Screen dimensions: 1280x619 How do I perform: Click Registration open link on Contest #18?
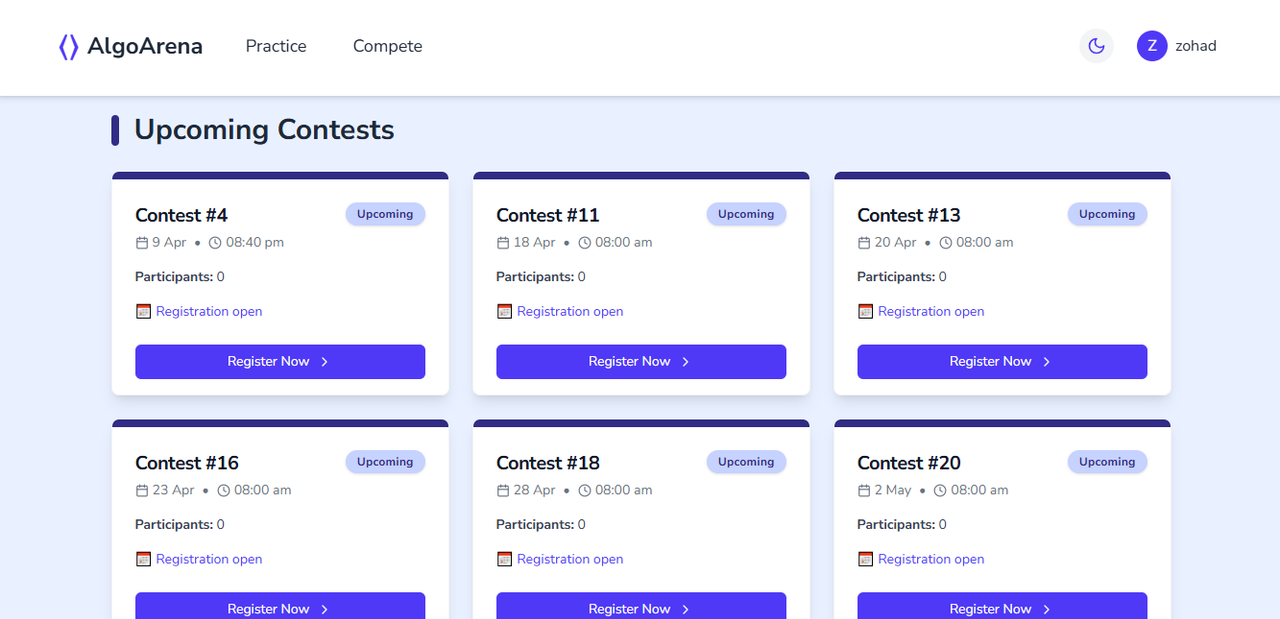(570, 560)
